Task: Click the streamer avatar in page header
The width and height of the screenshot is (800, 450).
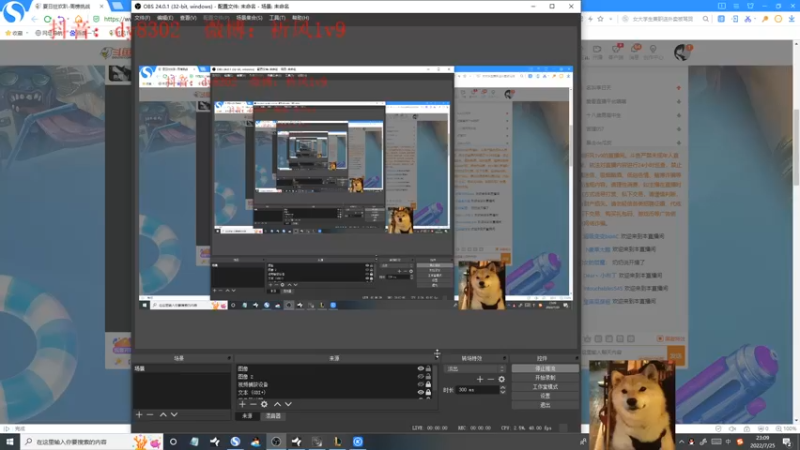Action: coord(682,52)
